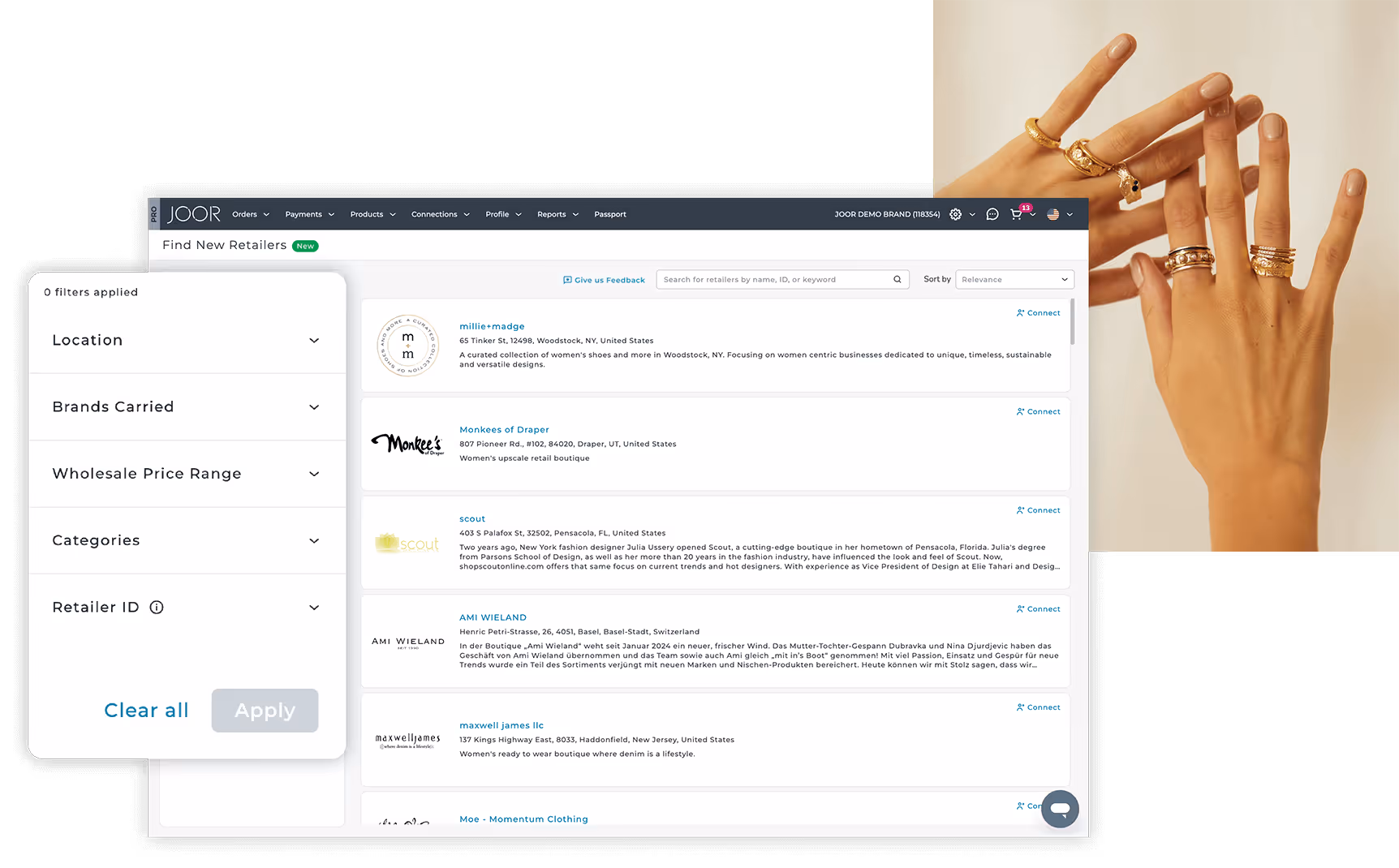
Task: Click the JOOR logo
Action: point(194,214)
